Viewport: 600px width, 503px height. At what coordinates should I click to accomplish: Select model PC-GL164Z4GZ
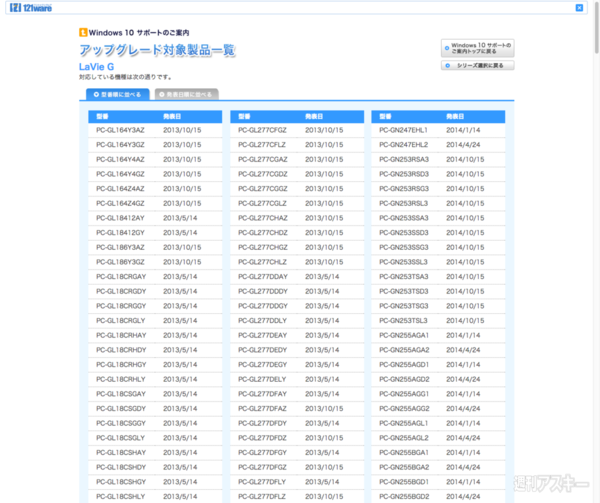click(x=120, y=203)
